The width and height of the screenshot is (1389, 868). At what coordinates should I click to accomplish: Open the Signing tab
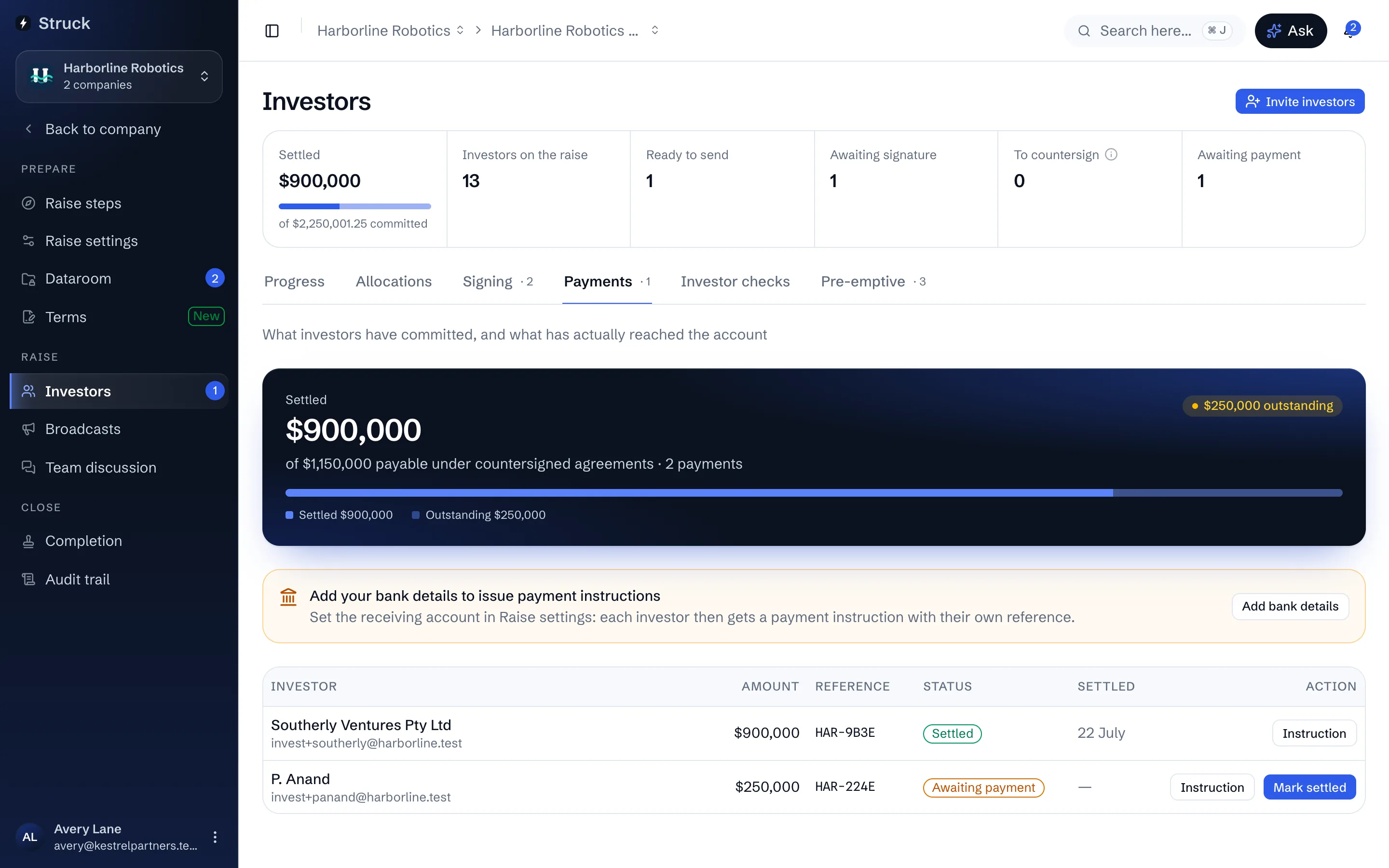498,281
